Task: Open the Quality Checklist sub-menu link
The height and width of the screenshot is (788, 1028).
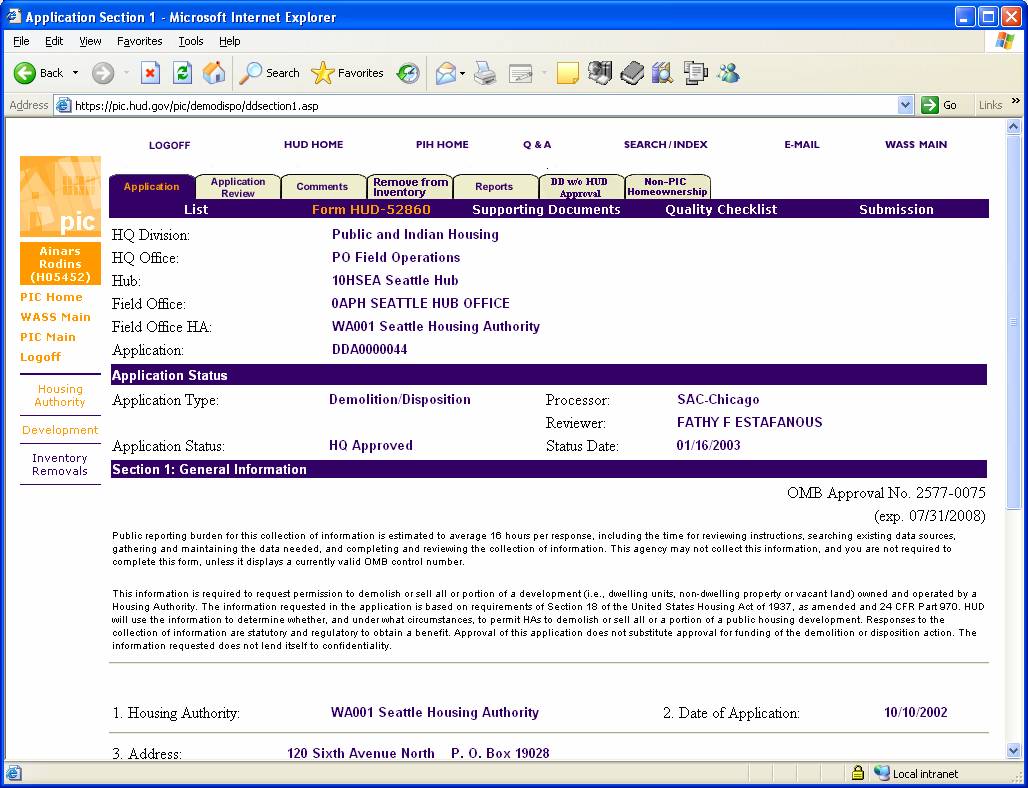Action: pyautogui.click(x=721, y=210)
